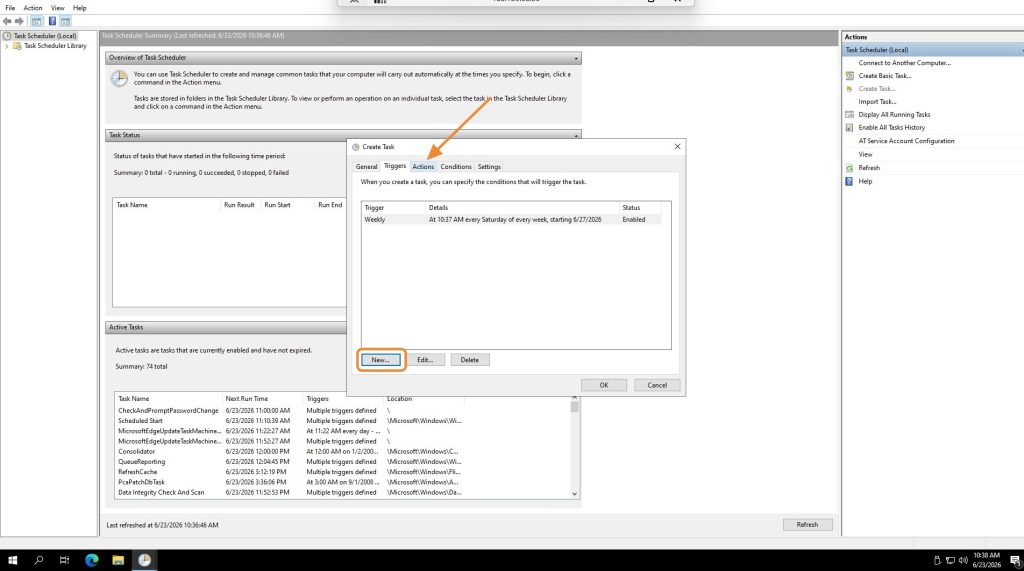Viewport: 1024px width, 571px height.
Task: Click Active Tasks list scrollbar down arrow
Action: coord(575,494)
